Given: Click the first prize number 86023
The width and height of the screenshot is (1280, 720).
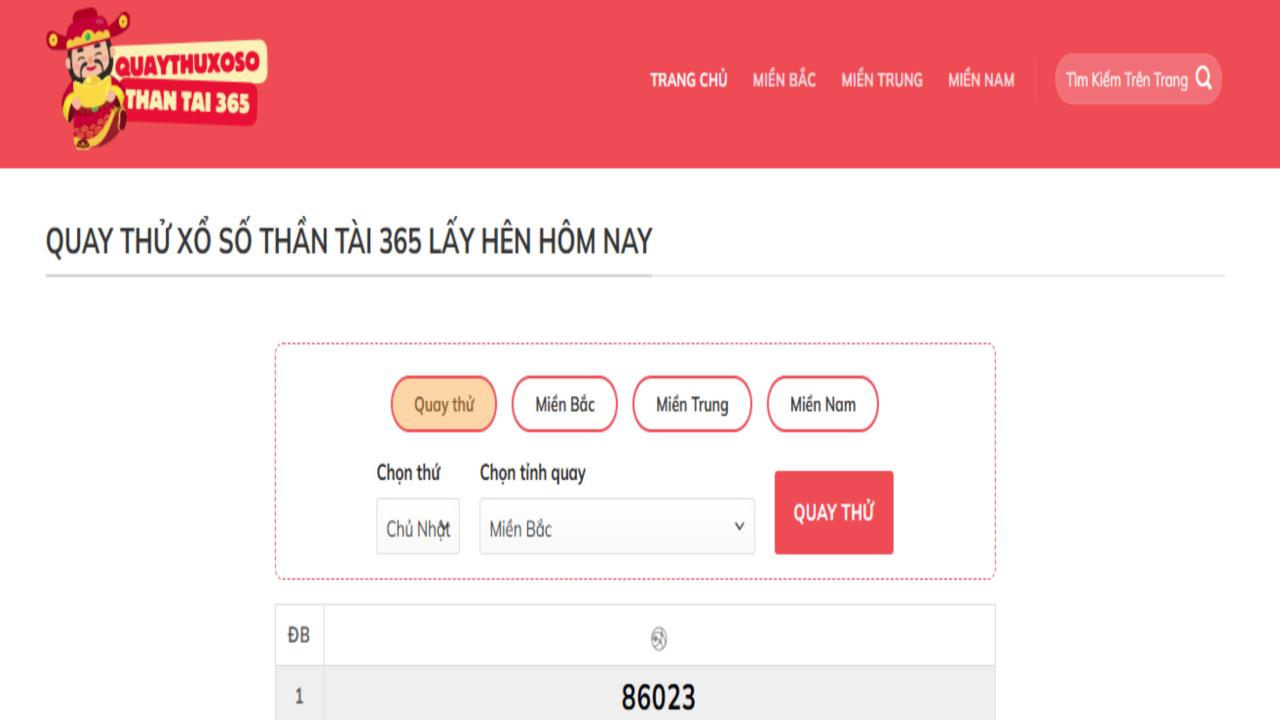Looking at the screenshot, I should 658,697.
